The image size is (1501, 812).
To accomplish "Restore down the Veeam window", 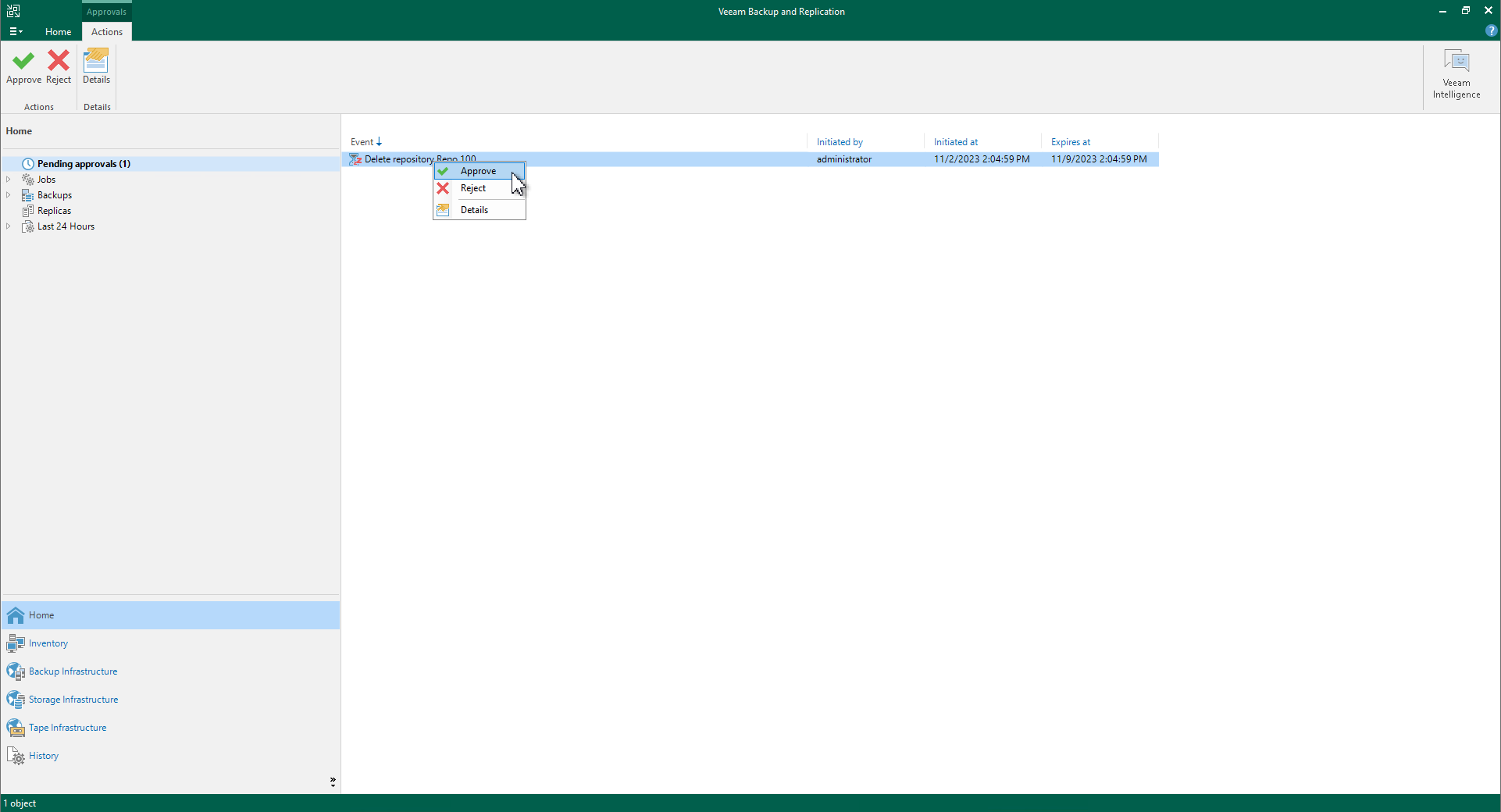I will tap(1466, 11).
